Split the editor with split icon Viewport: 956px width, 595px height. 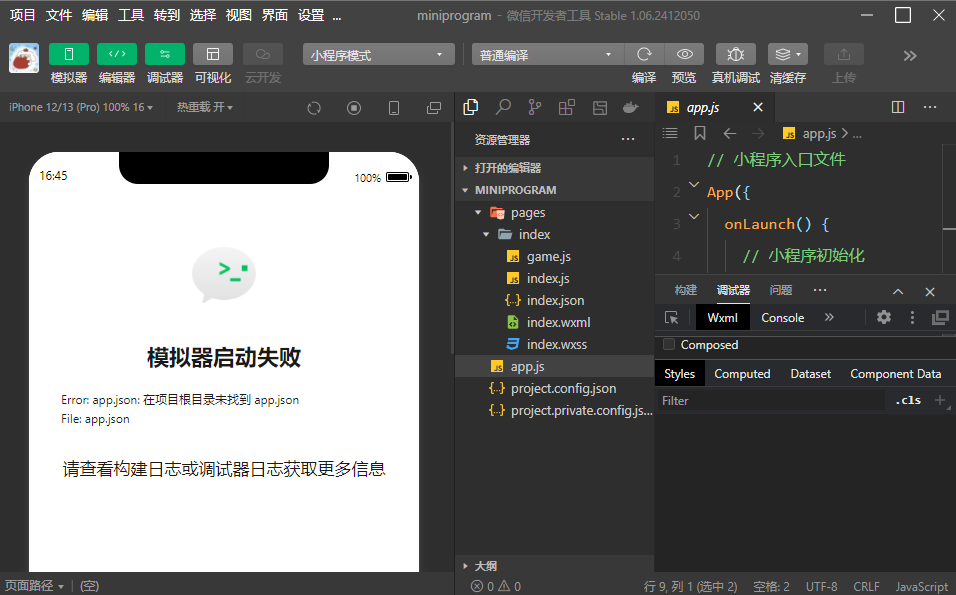tap(897, 107)
